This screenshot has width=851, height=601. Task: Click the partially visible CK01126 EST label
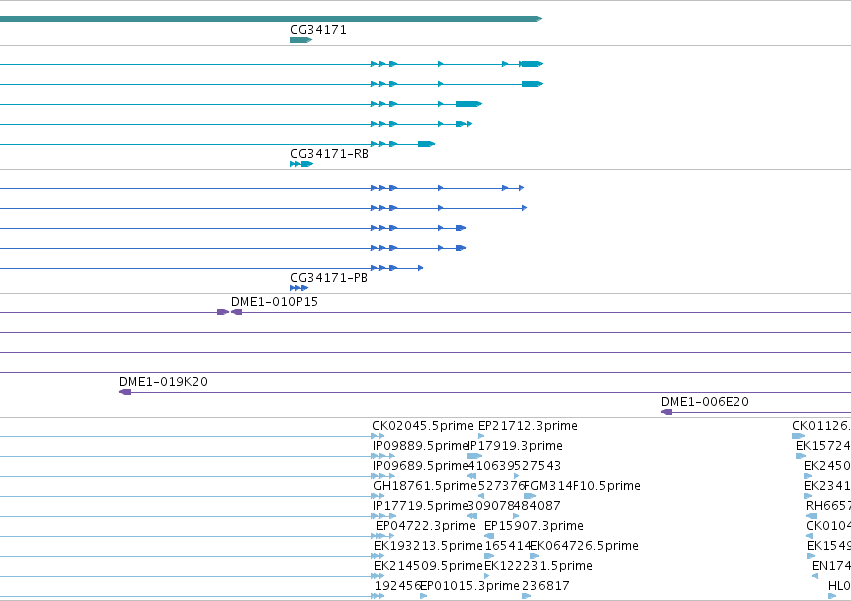pyautogui.click(x=821, y=426)
